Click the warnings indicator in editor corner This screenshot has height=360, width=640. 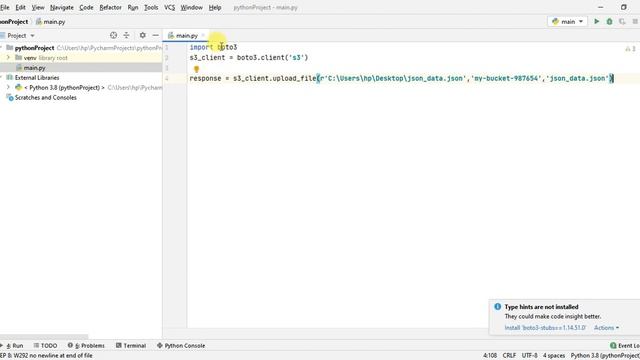(x=631, y=49)
